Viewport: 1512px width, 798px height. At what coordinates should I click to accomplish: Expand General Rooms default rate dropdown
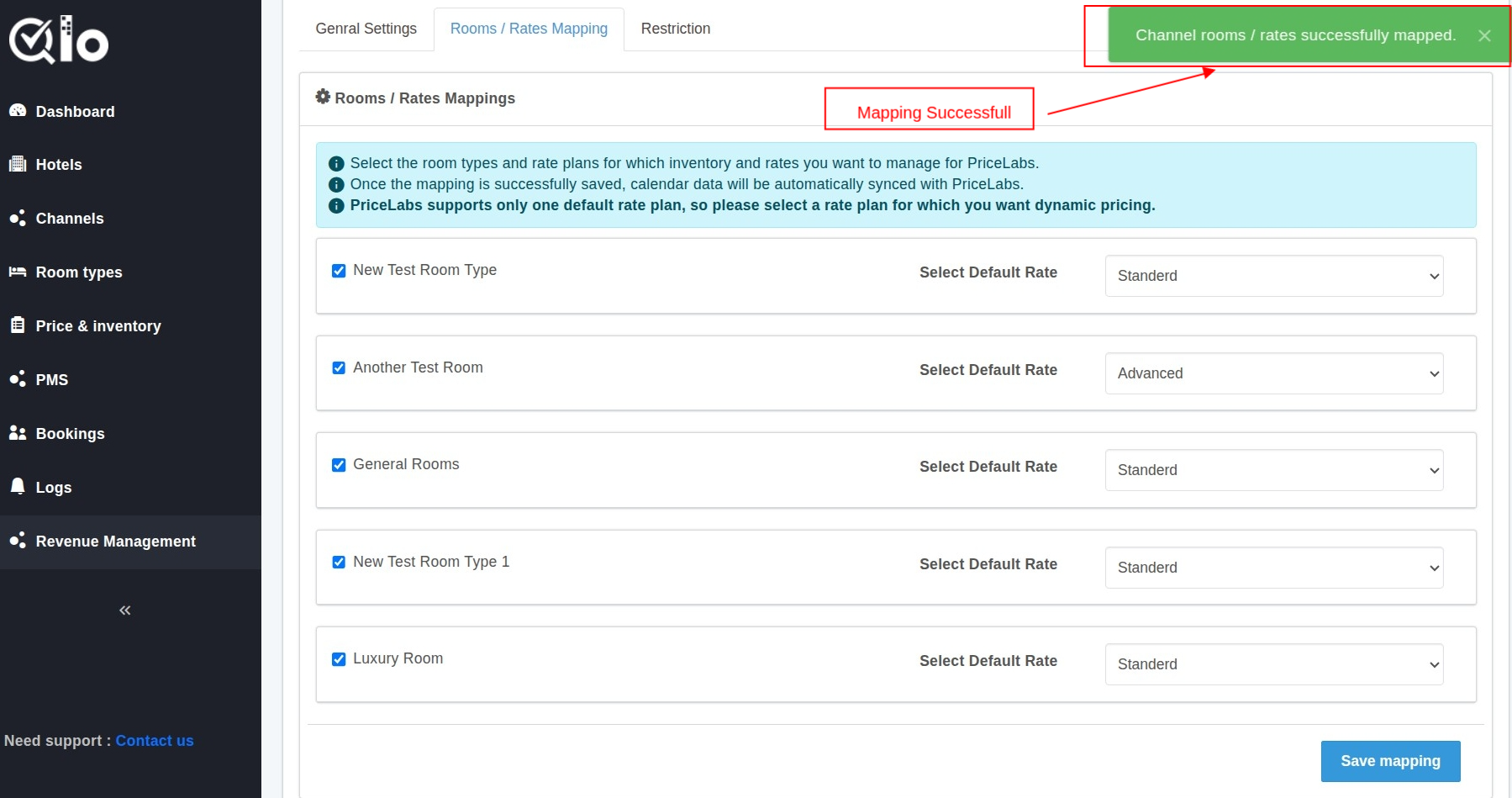[x=1273, y=470]
